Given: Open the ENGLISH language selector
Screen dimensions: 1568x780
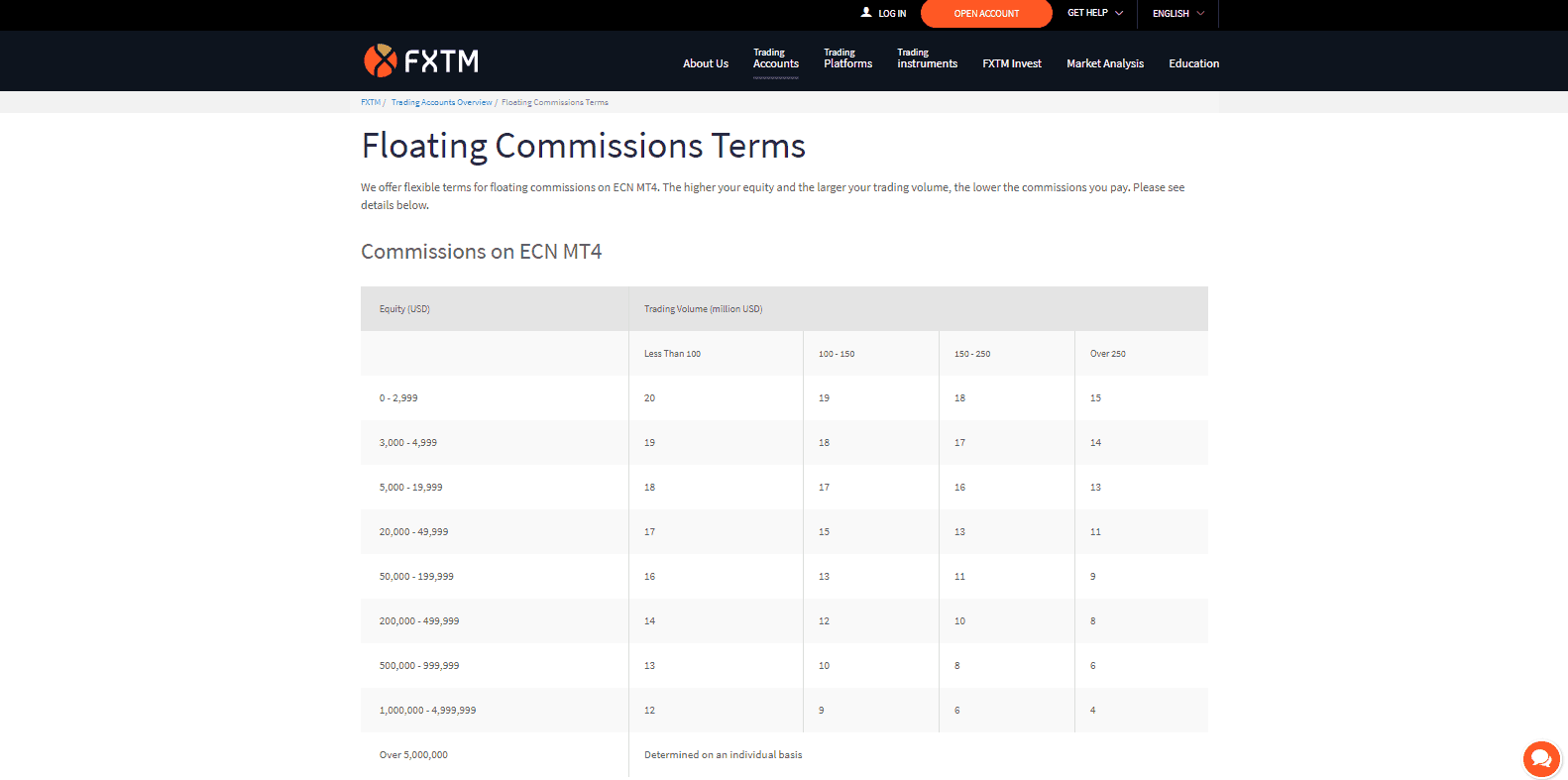Looking at the screenshot, I should click(x=1178, y=14).
